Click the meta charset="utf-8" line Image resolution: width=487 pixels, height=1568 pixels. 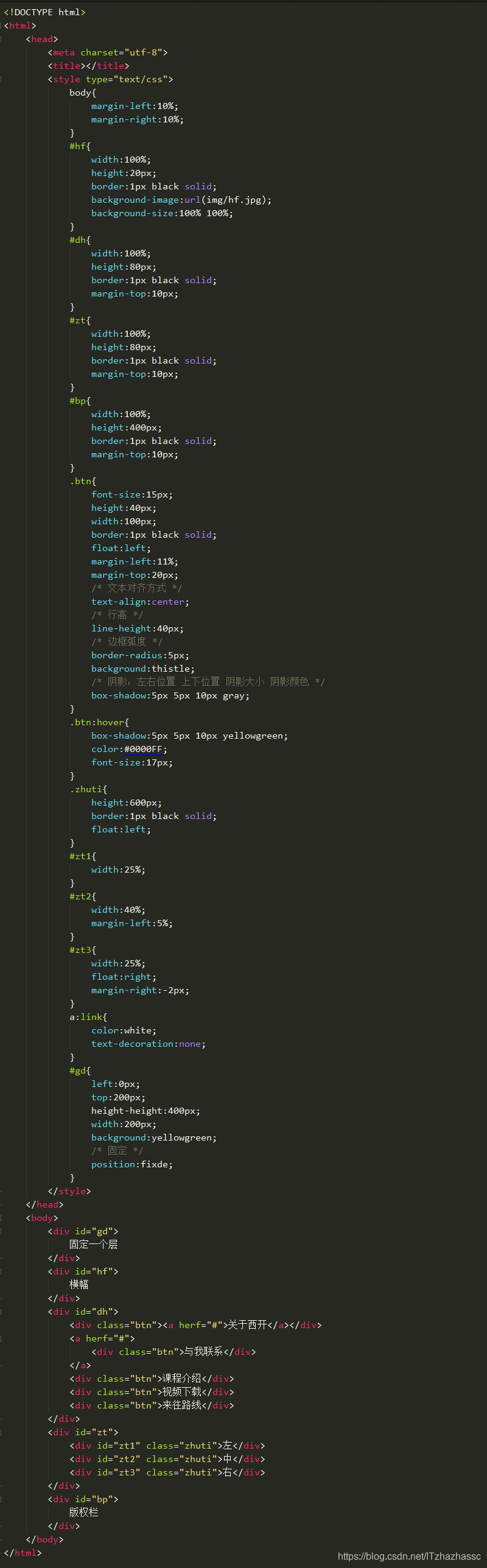coord(108,52)
